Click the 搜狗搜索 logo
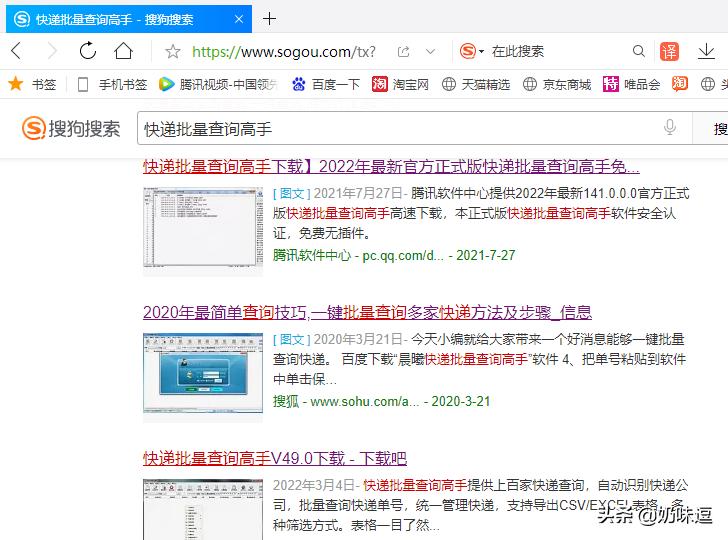The height and width of the screenshot is (540, 728). pos(71,128)
